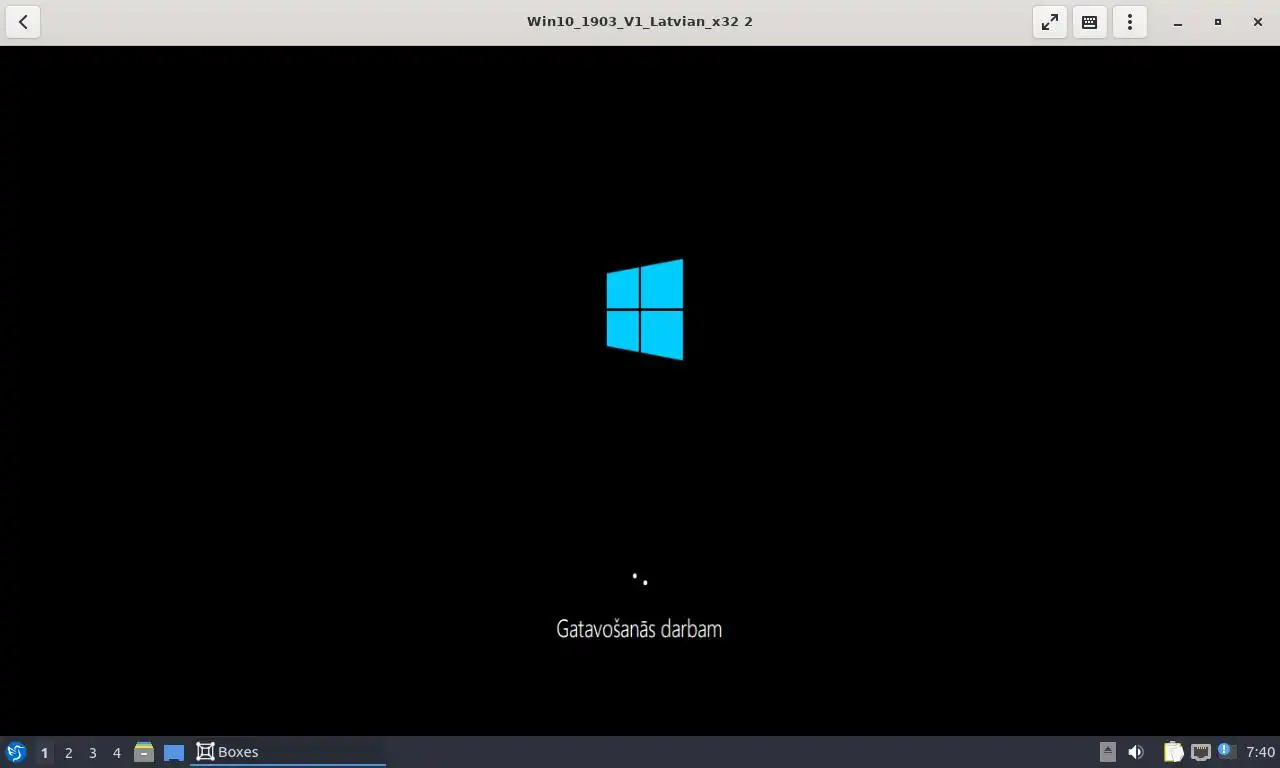Open the clipboard manager tray icon
Screen dimensions: 1280x768
(x=1173, y=752)
